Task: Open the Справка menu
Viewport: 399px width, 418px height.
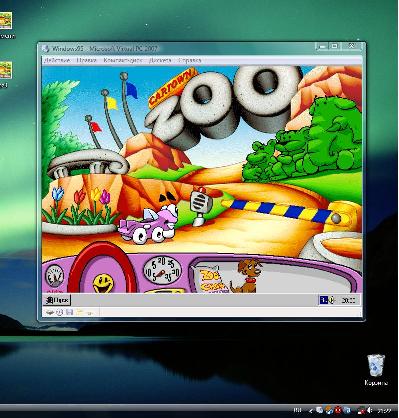Action: tap(190, 60)
